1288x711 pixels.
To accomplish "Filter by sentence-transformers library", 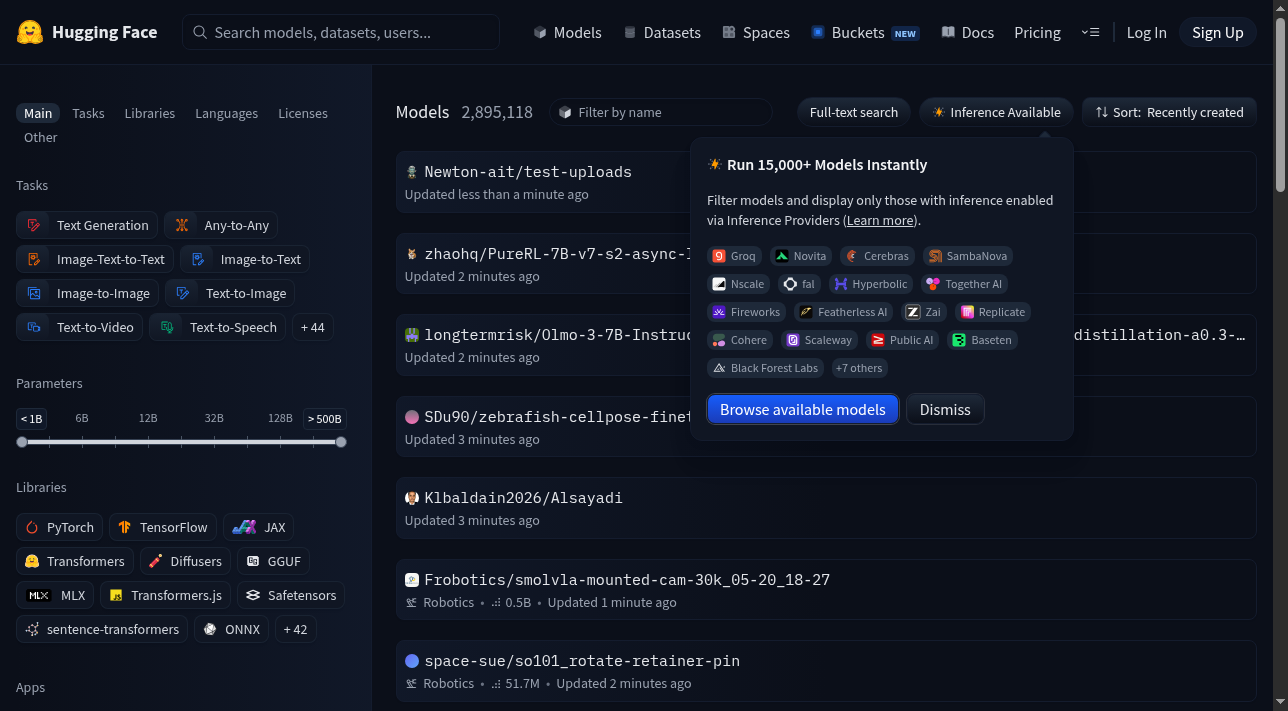I will tap(102, 629).
